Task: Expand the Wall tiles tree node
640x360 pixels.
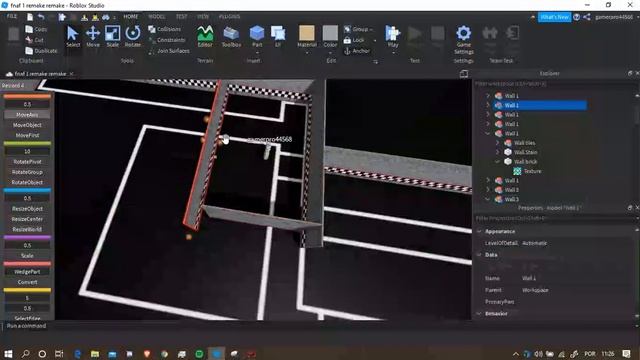Action: (497, 143)
